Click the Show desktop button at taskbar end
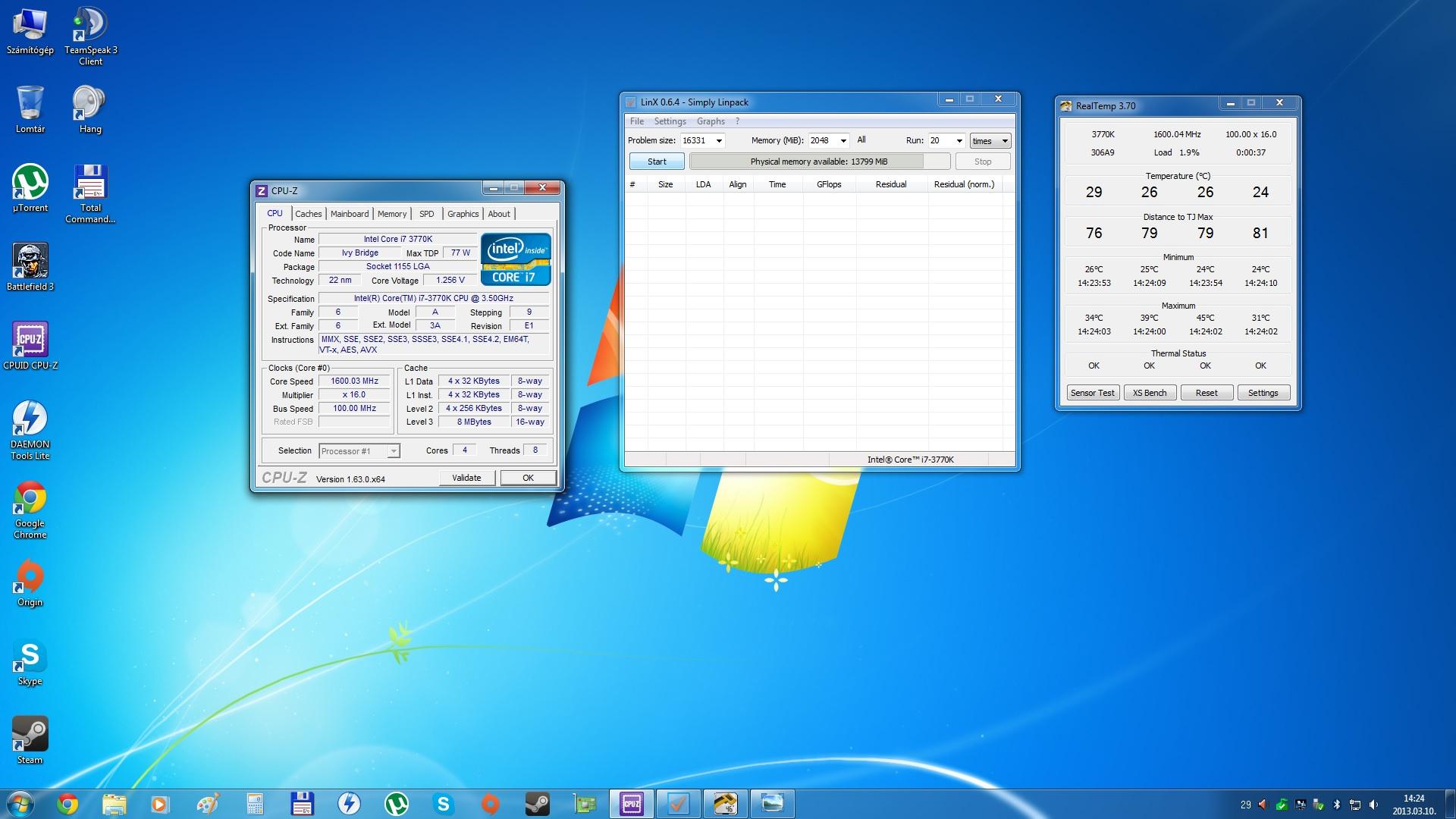1456x819 pixels. coord(1450,804)
